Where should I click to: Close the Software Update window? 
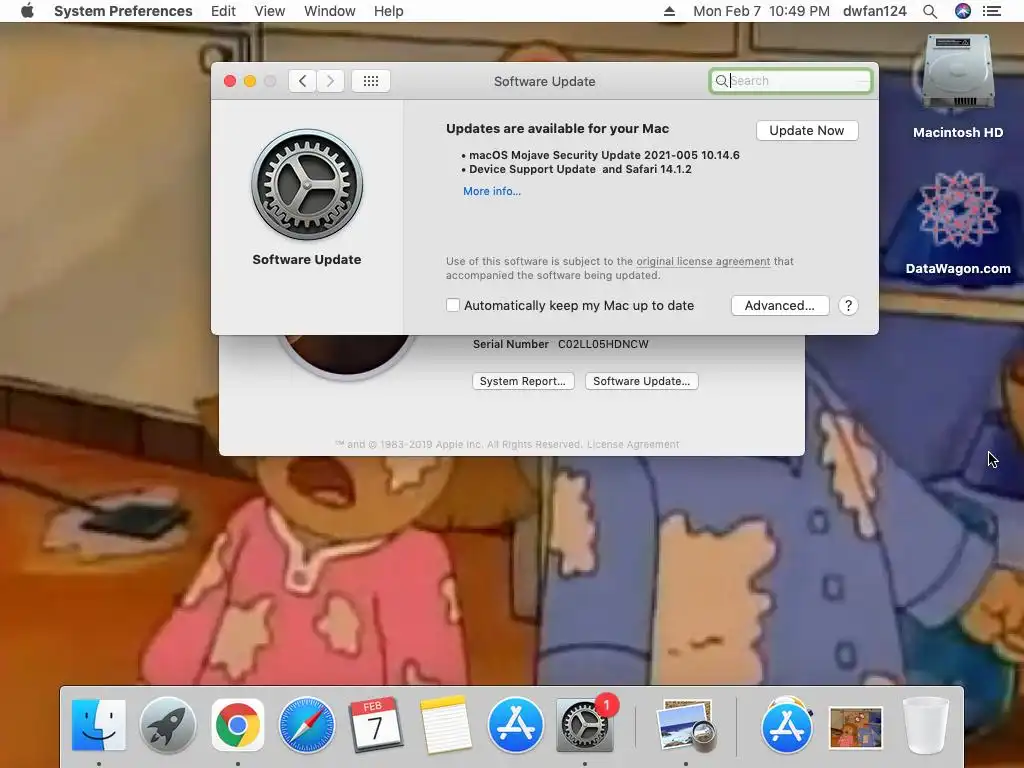click(x=230, y=81)
